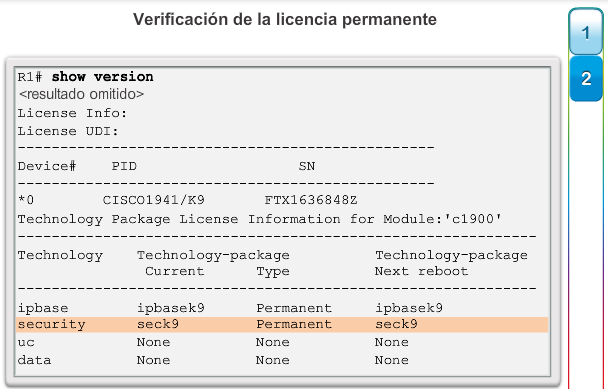The height and width of the screenshot is (389, 608).
Task: Click the highlighted security license row
Action: tap(282, 324)
